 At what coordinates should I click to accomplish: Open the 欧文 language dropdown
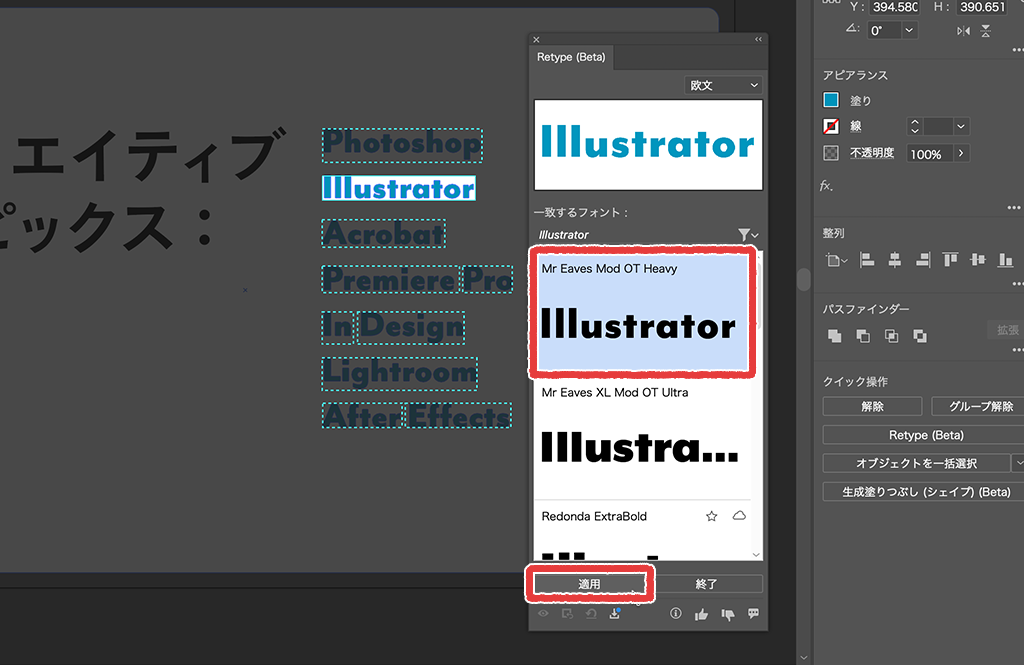pyautogui.click(x=723, y=85)
